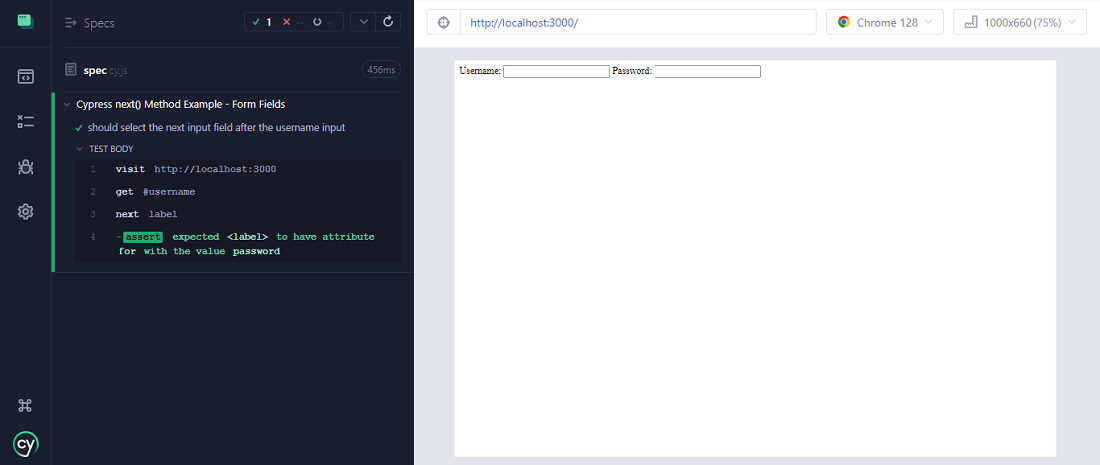The image size is (1100, 465).
Task: Open the viewport size 1000x660 dropdown
Action: (x=1020, y=22)
